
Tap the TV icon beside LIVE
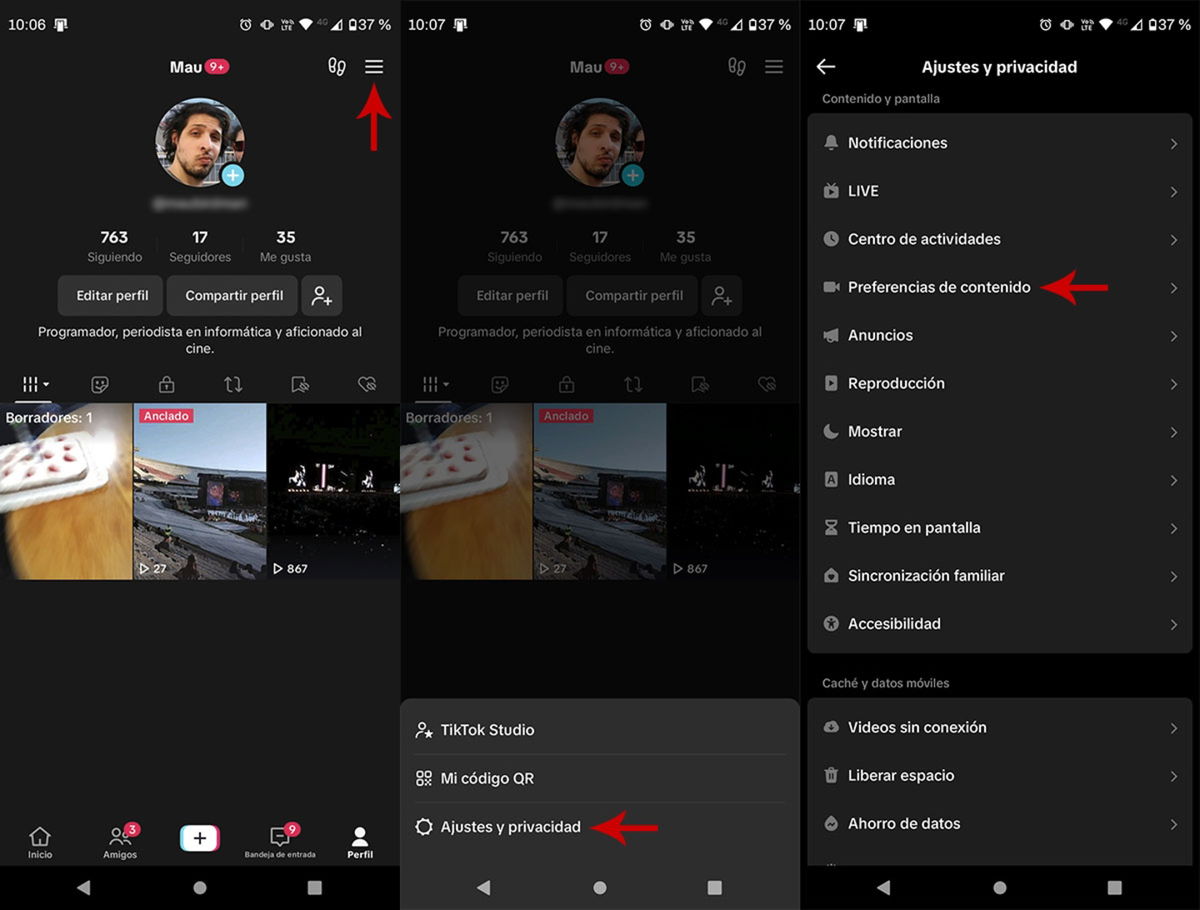[x=831, y=191]
